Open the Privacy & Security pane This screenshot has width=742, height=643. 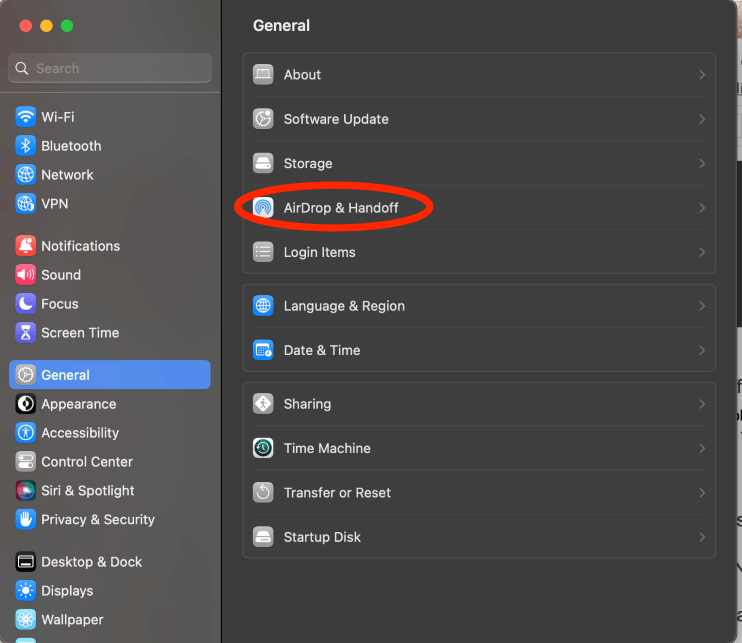pos(97,520)
